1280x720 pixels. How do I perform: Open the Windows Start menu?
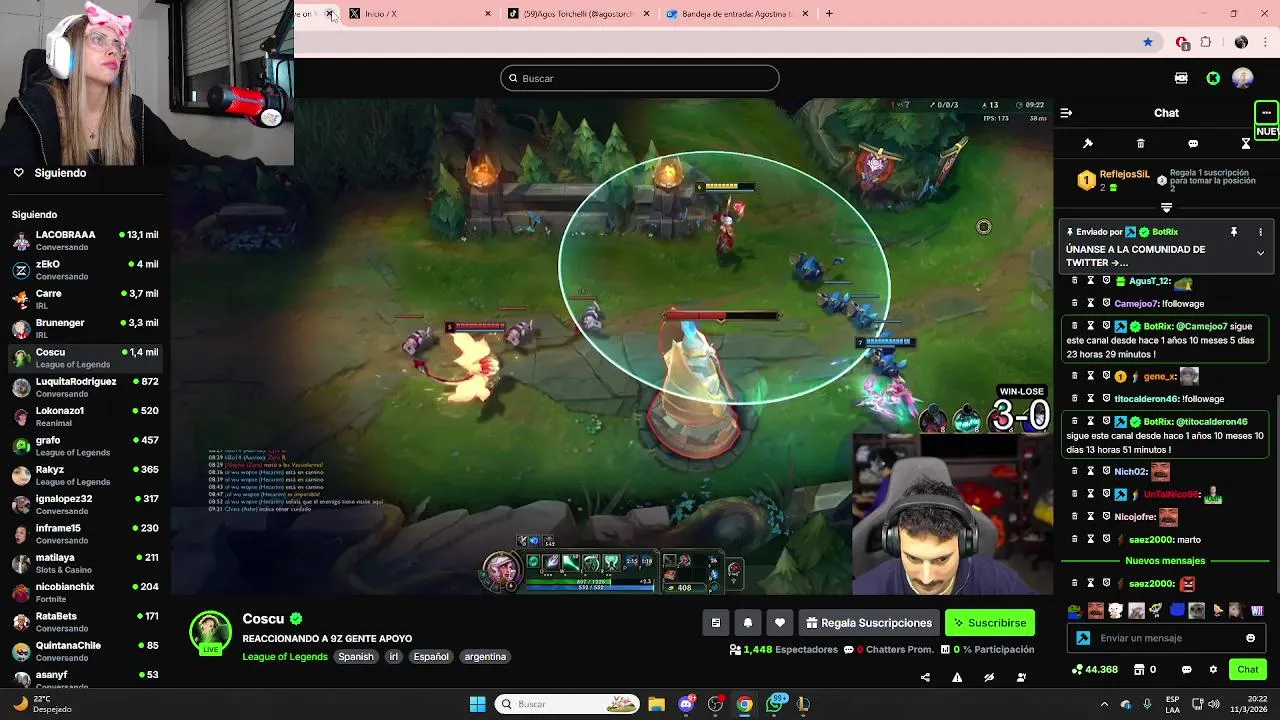(477, 704)
